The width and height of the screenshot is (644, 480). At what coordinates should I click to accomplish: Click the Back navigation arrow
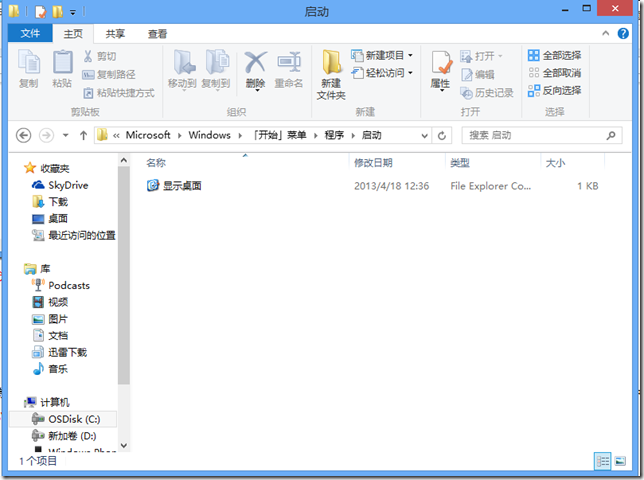(23, 135)
